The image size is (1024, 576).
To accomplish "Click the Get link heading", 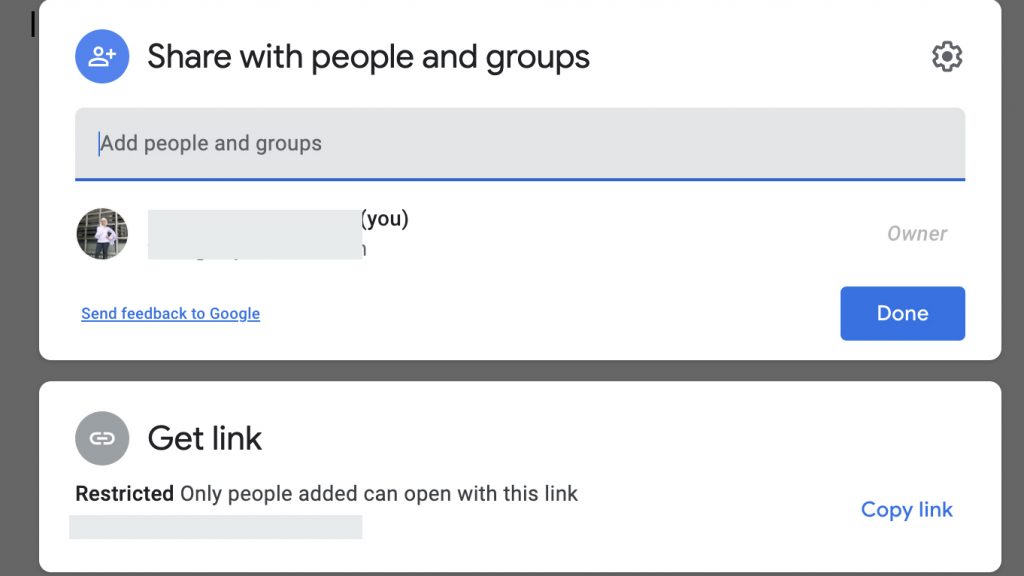I will tap(204, 438).
